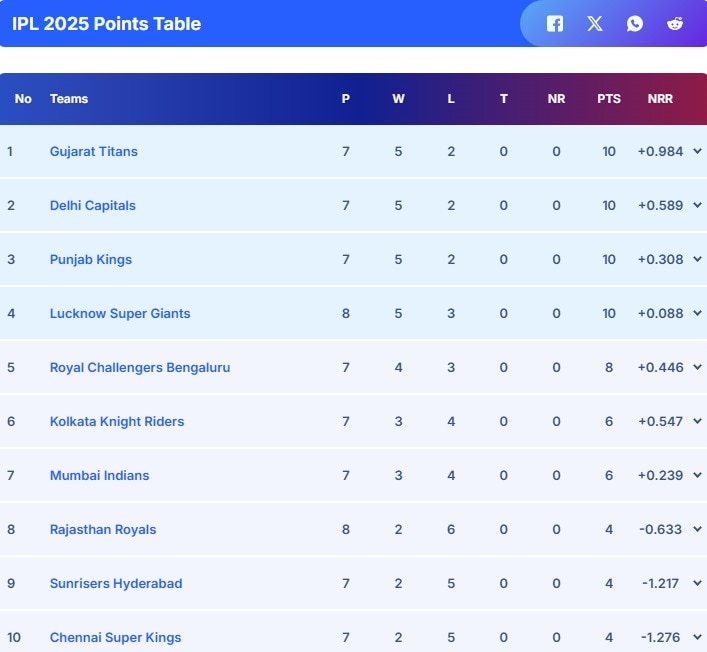Expand Delhi Capitals row chevron
This screenshot has width=707, height=652.
tap(697, 205)
